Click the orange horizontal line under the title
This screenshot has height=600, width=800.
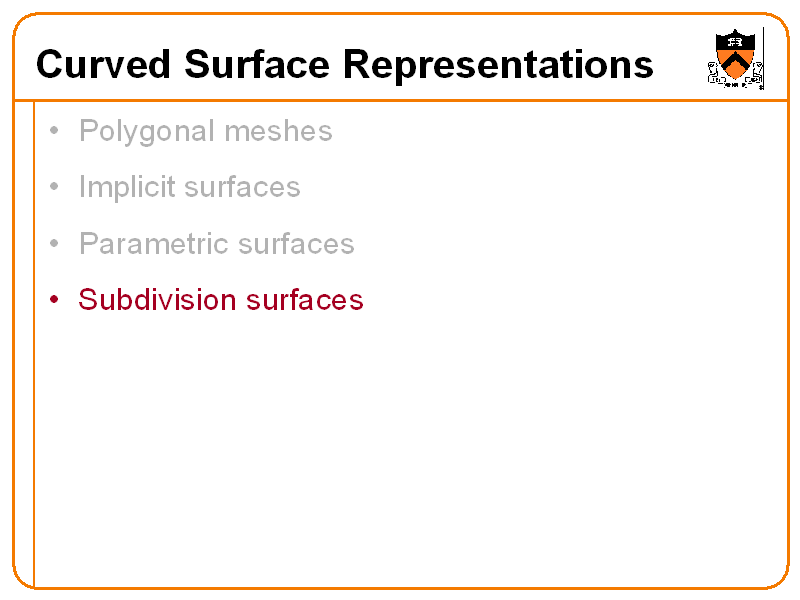[400, 100]
